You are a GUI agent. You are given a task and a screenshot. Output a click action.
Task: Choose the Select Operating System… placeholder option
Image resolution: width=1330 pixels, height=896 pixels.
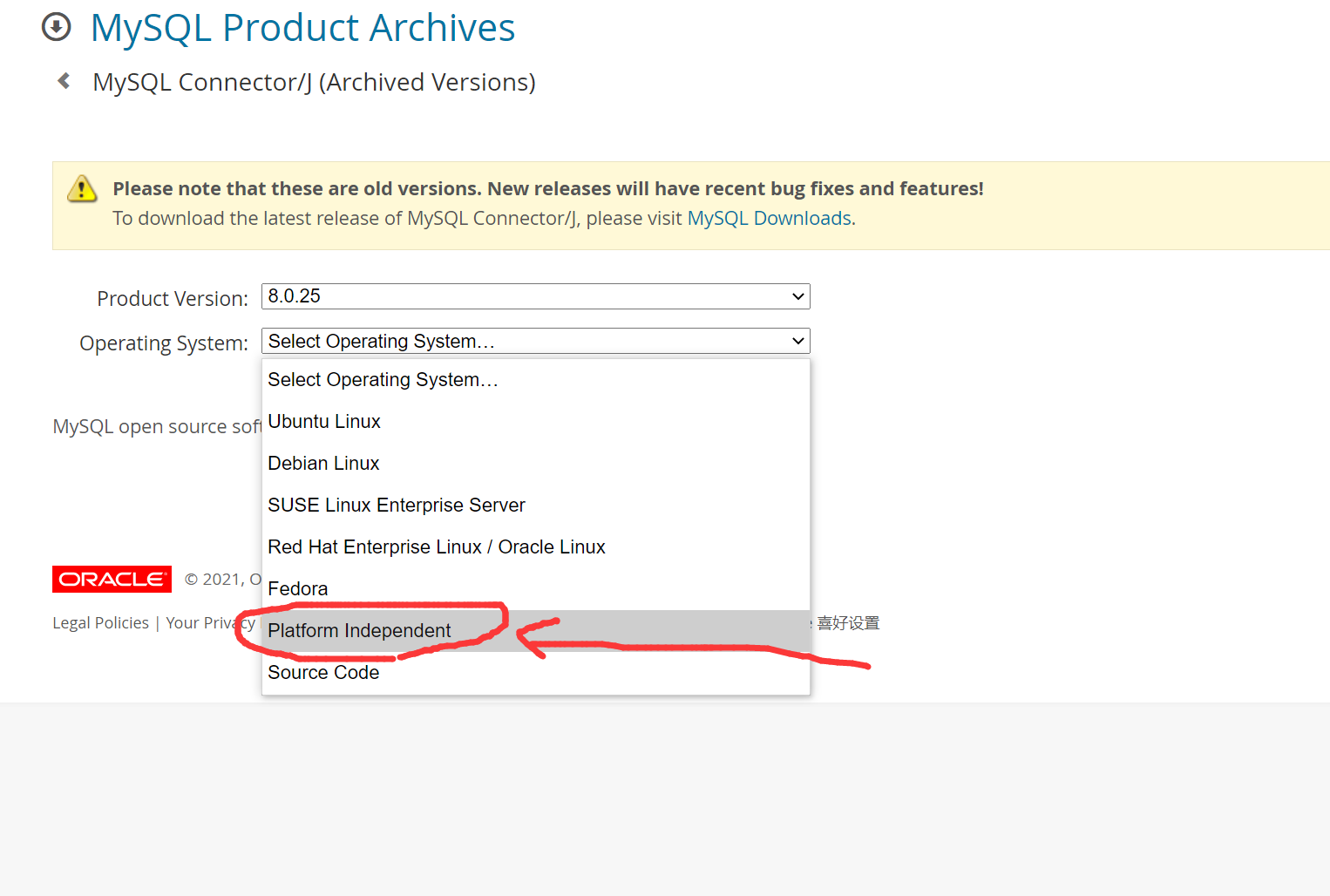click(383, 380)
